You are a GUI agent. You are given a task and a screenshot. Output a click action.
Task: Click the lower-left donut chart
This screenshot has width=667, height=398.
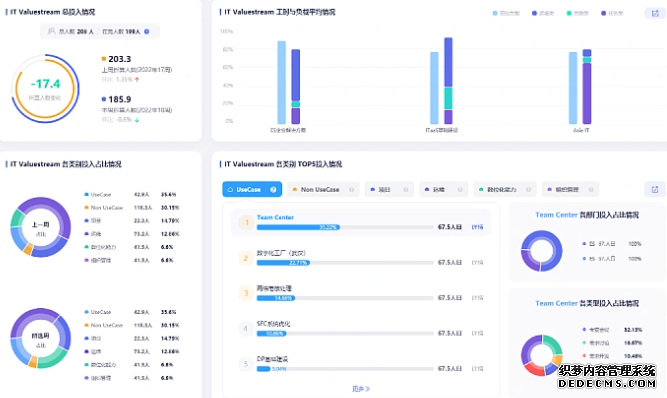[x=41, y=338]
